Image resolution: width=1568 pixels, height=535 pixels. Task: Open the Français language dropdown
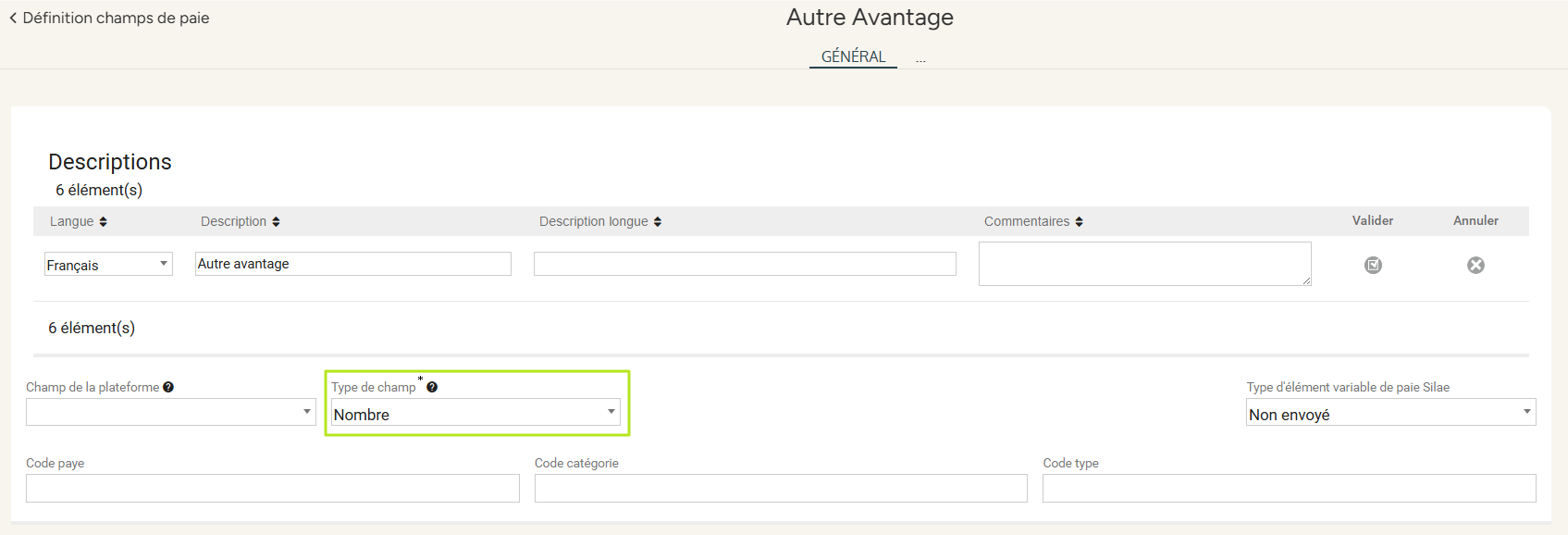click(108, 265)
